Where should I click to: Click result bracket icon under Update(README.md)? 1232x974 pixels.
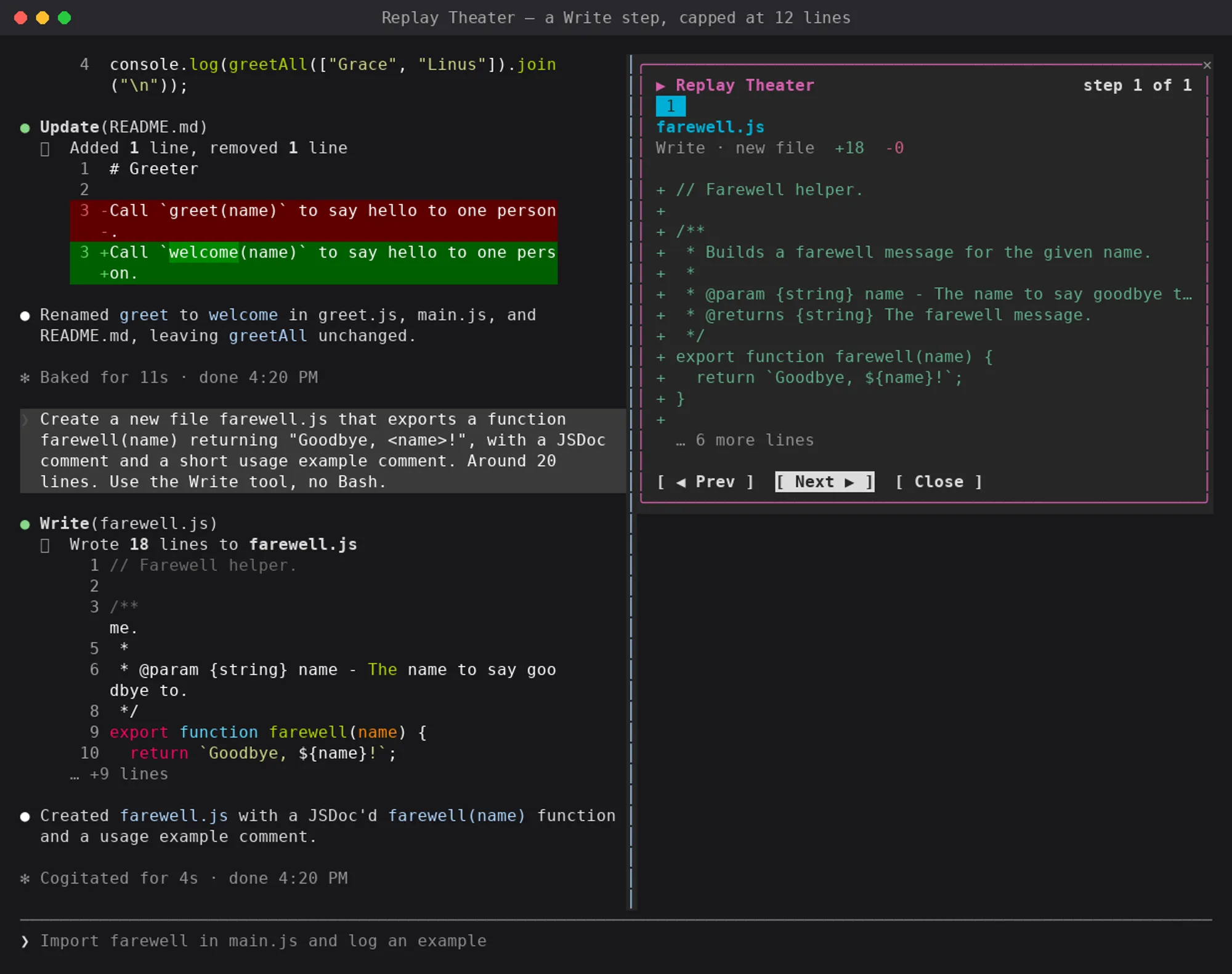point(44,148)
